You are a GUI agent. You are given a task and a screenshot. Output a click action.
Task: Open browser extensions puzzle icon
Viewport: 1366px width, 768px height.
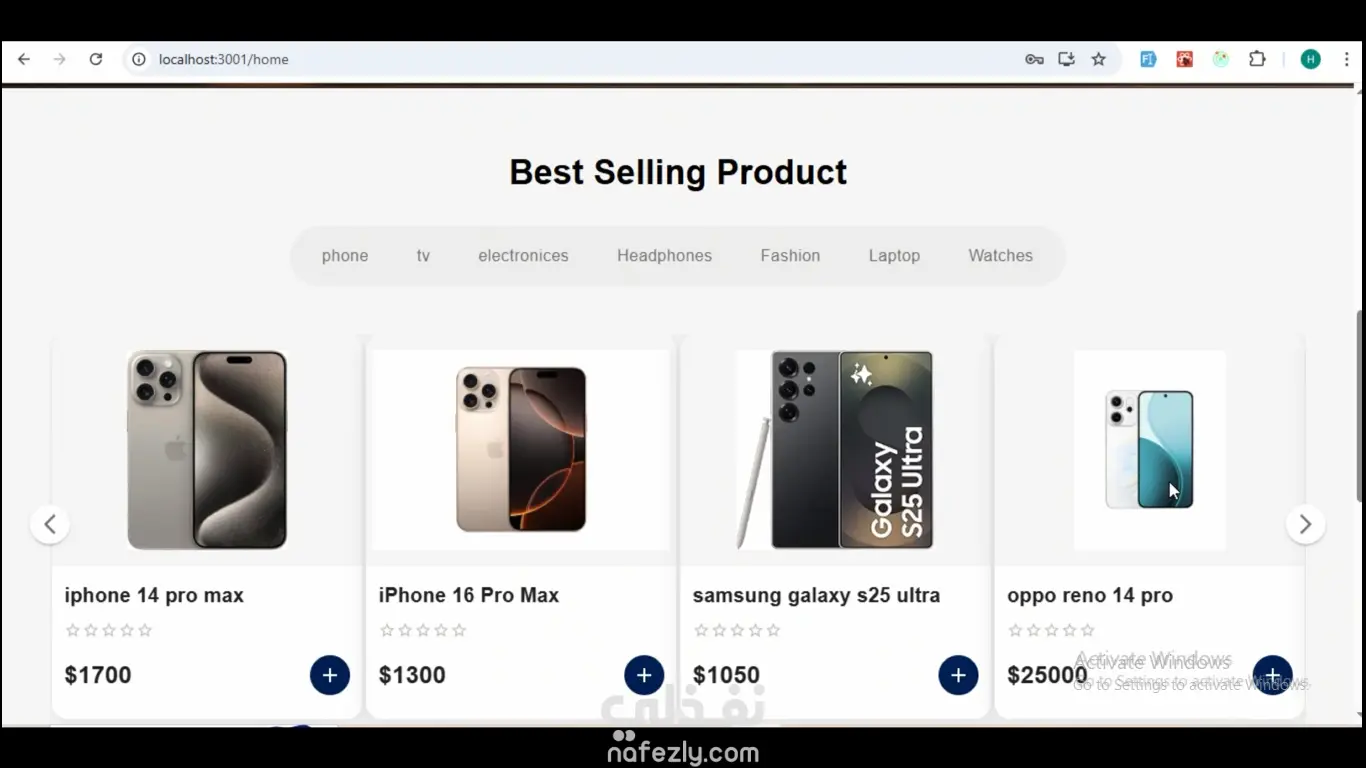pos(1257,59)
